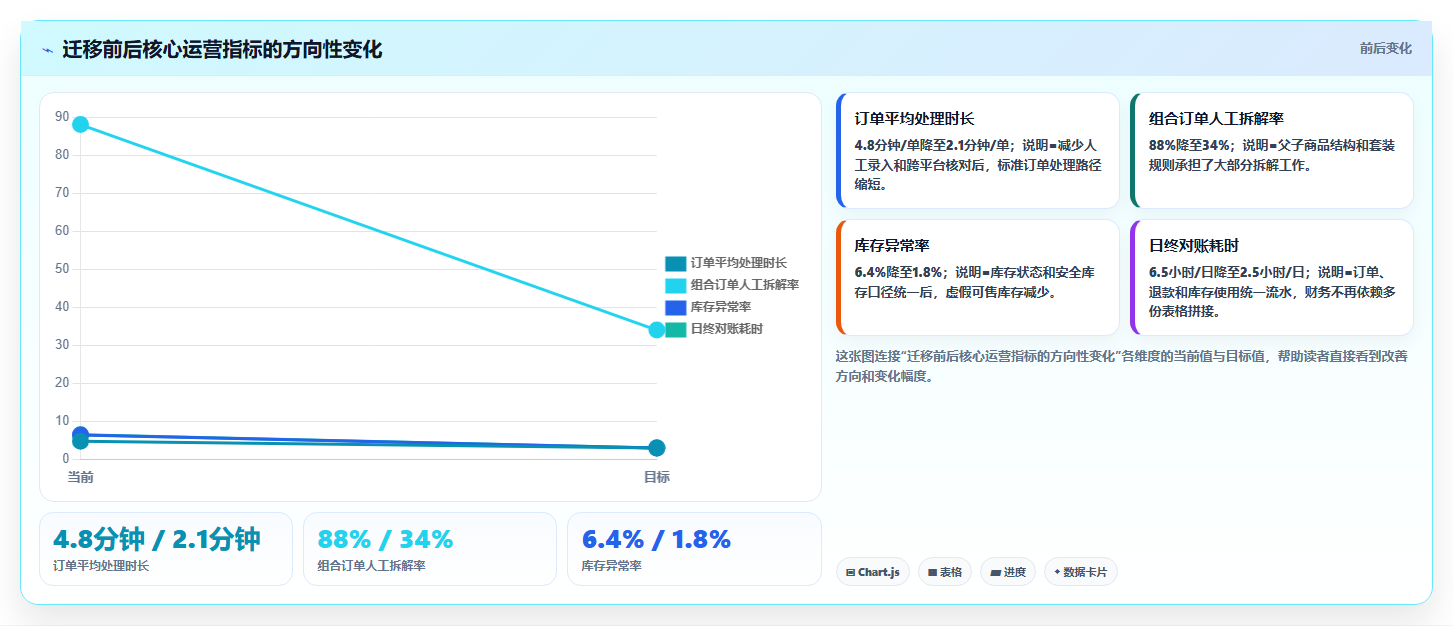
Task: Click legend label 库存异常率
Action: coord(721,307)
